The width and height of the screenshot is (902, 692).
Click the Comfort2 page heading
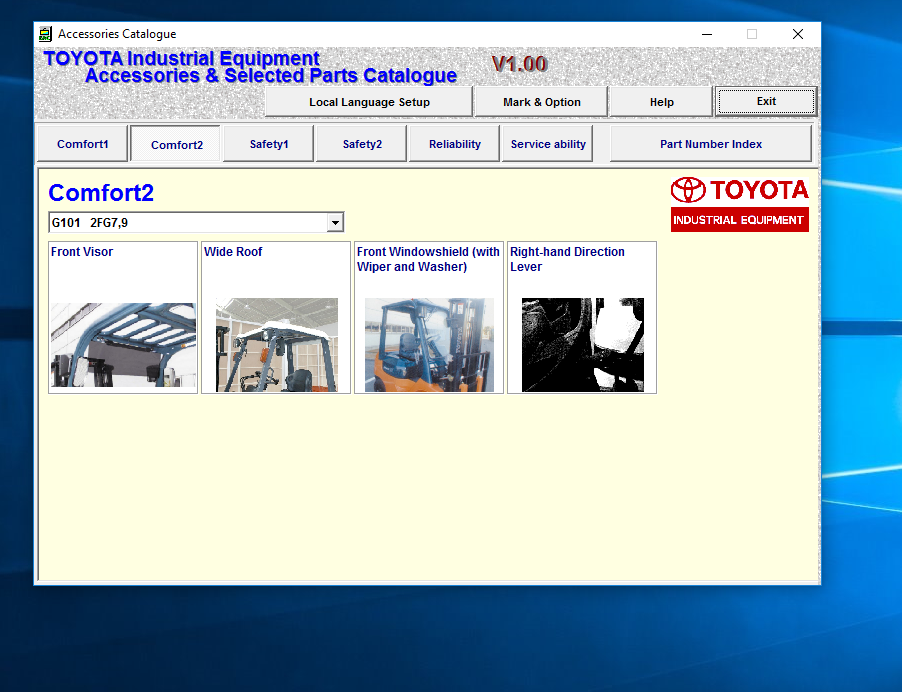pos(101,193)
